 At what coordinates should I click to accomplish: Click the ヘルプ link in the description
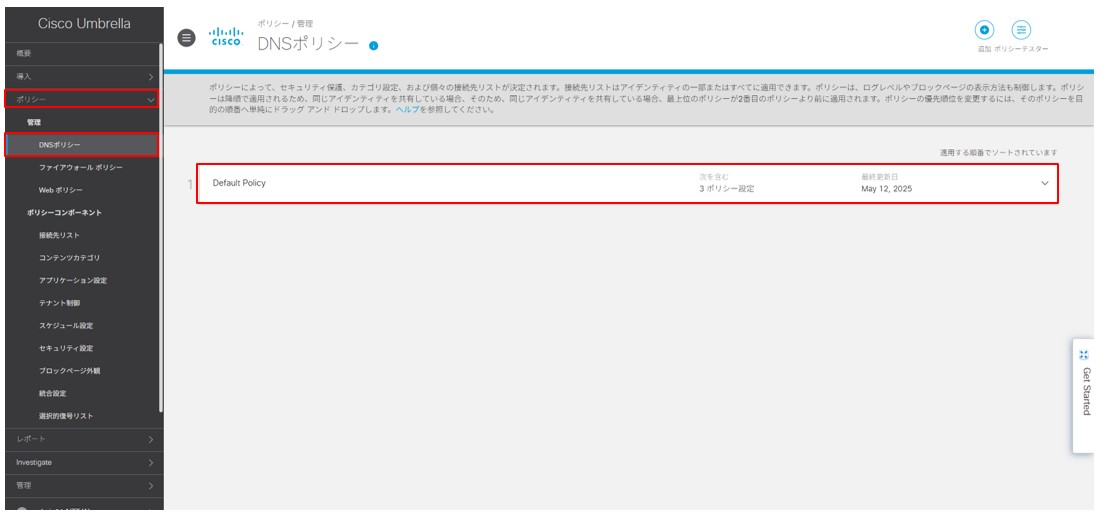pos(408,111)
